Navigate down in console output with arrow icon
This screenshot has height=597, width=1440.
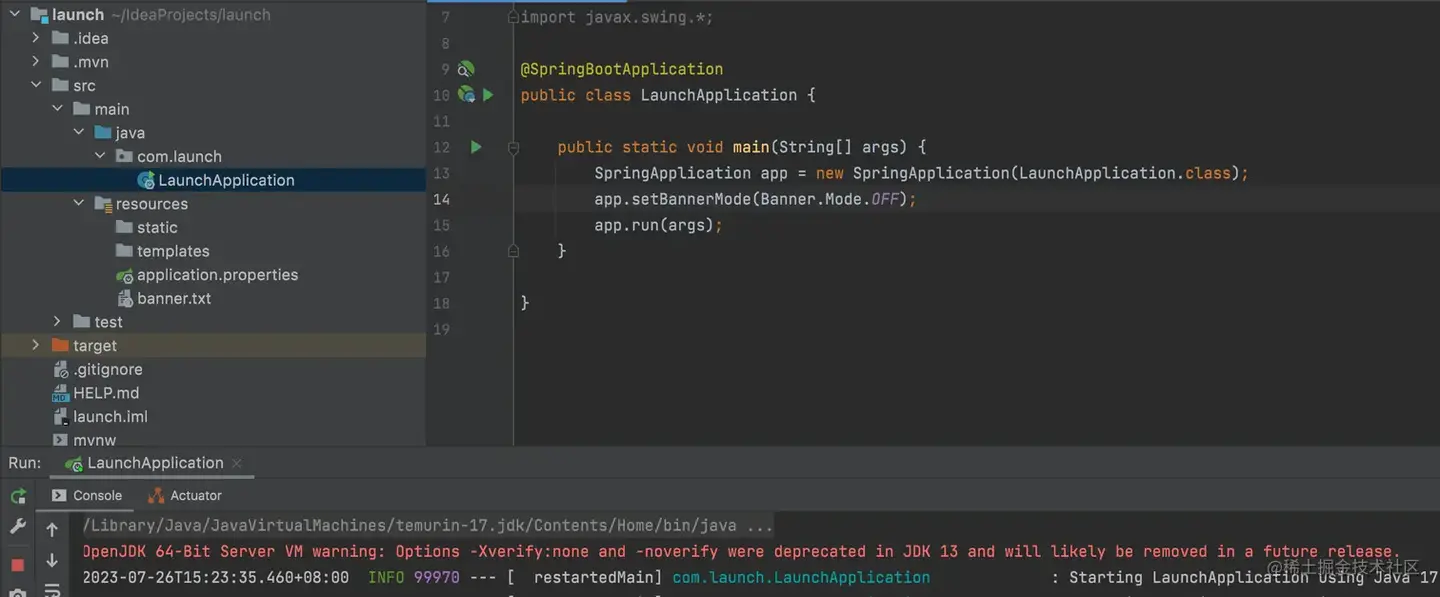pyautogui.click(x=51, y=558)
